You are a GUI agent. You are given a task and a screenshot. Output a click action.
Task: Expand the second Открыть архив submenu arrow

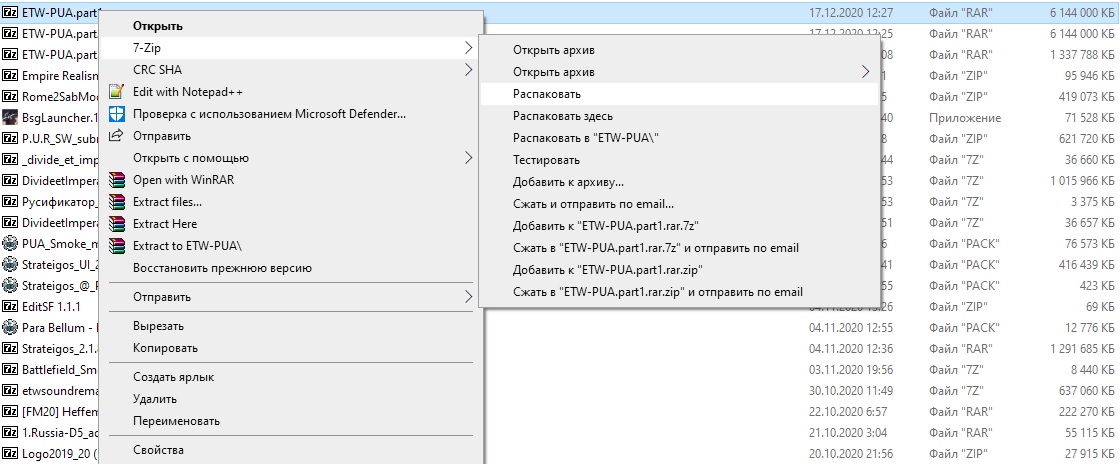coord(865,72)
